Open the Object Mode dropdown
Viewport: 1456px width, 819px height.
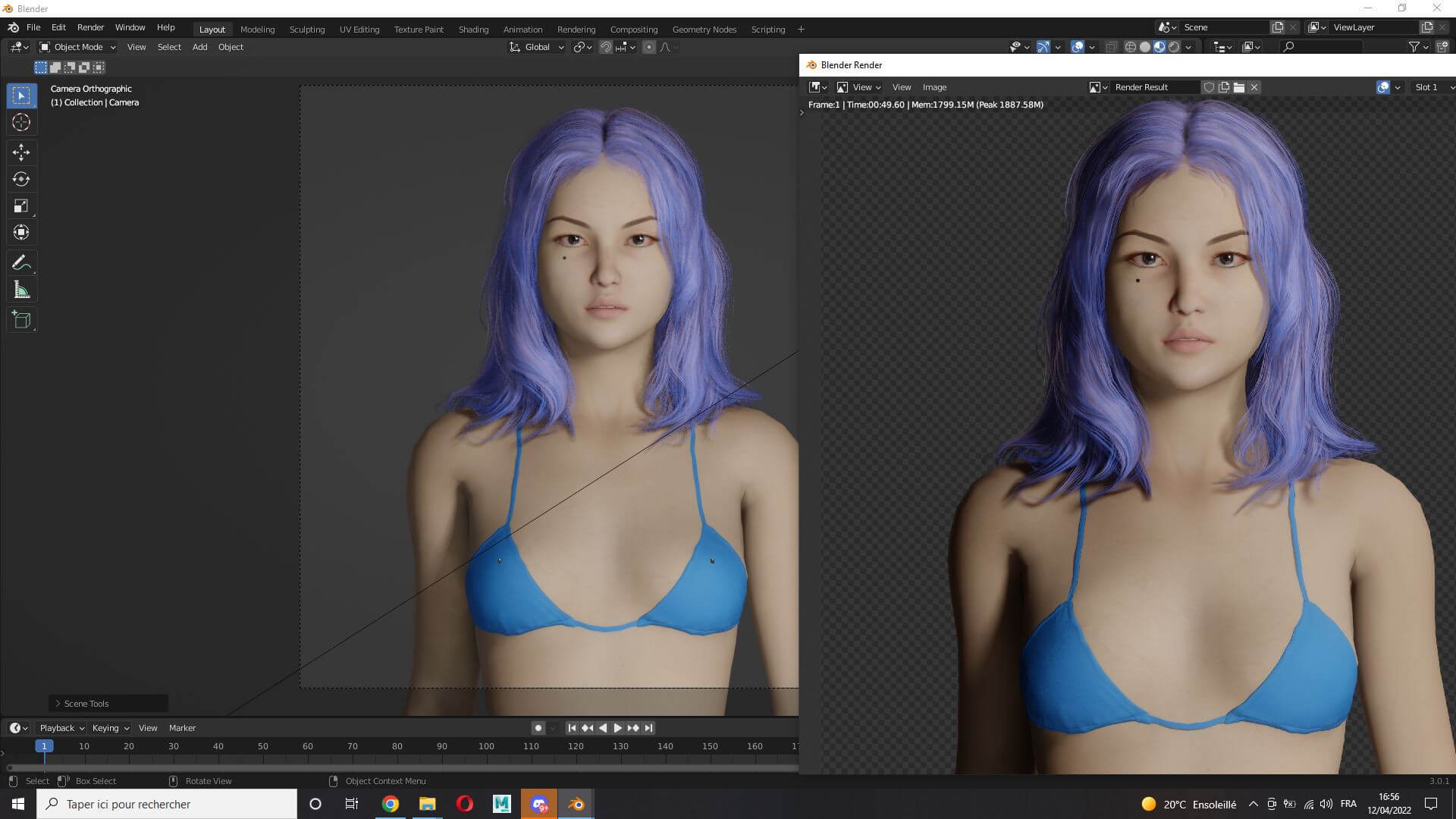77,47
